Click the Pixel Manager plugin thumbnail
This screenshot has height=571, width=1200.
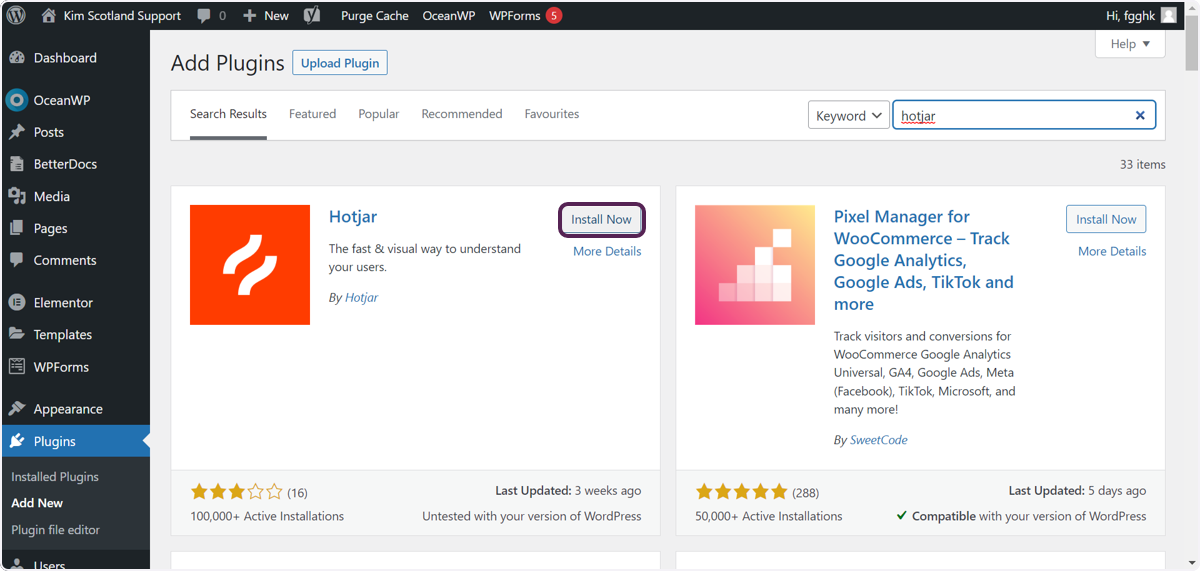755,265
